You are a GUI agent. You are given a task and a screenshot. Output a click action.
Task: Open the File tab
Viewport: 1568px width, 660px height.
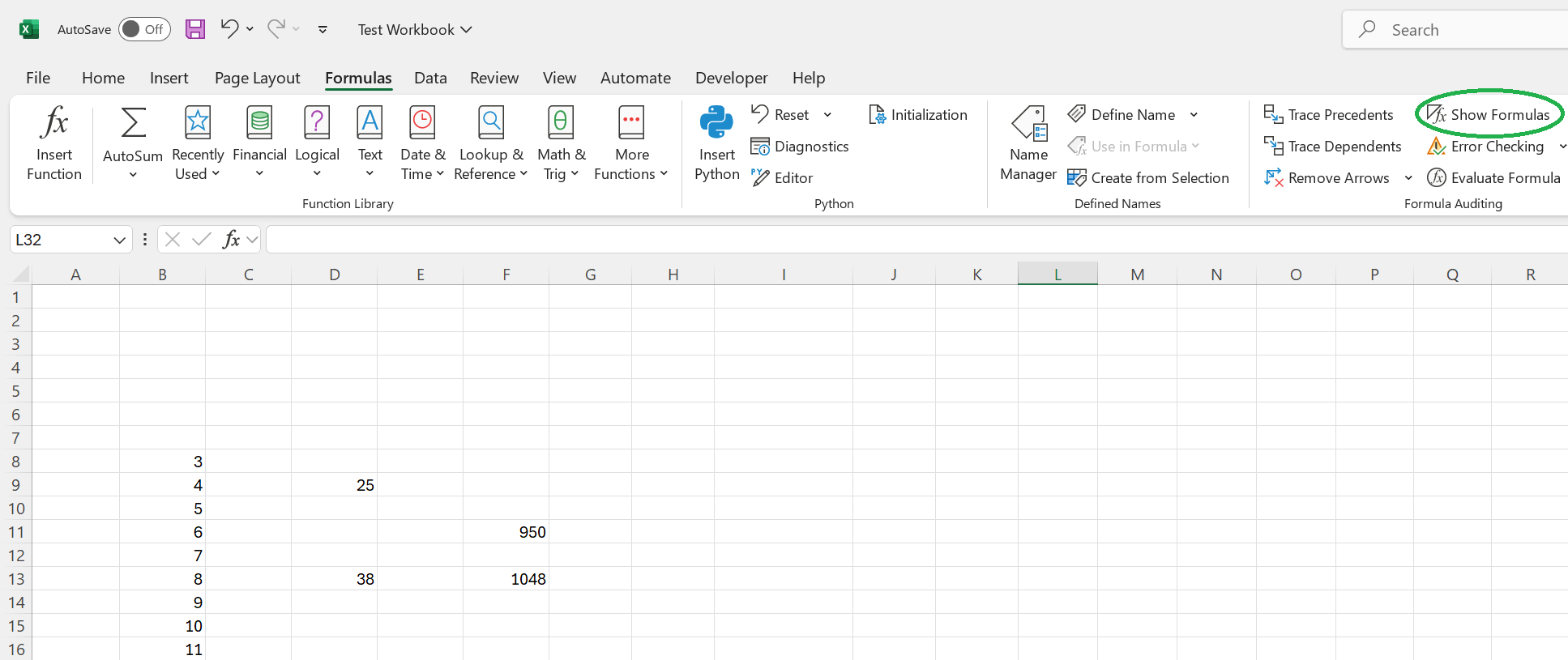(x=38, y=78)
